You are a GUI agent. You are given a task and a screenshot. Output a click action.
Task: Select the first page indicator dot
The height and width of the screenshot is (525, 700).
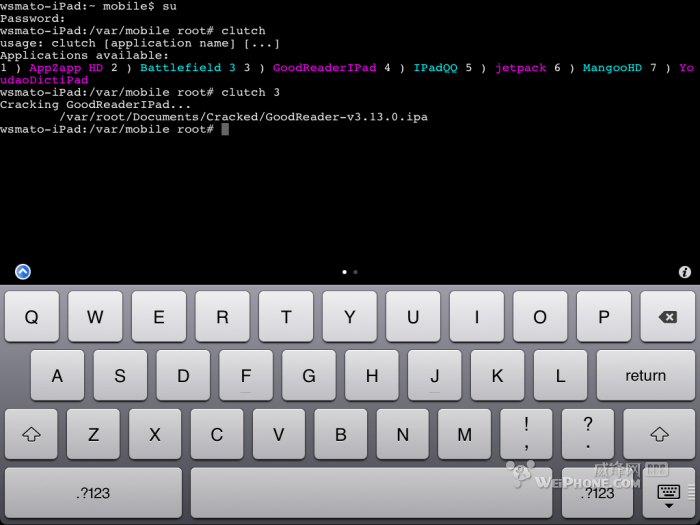344,272
